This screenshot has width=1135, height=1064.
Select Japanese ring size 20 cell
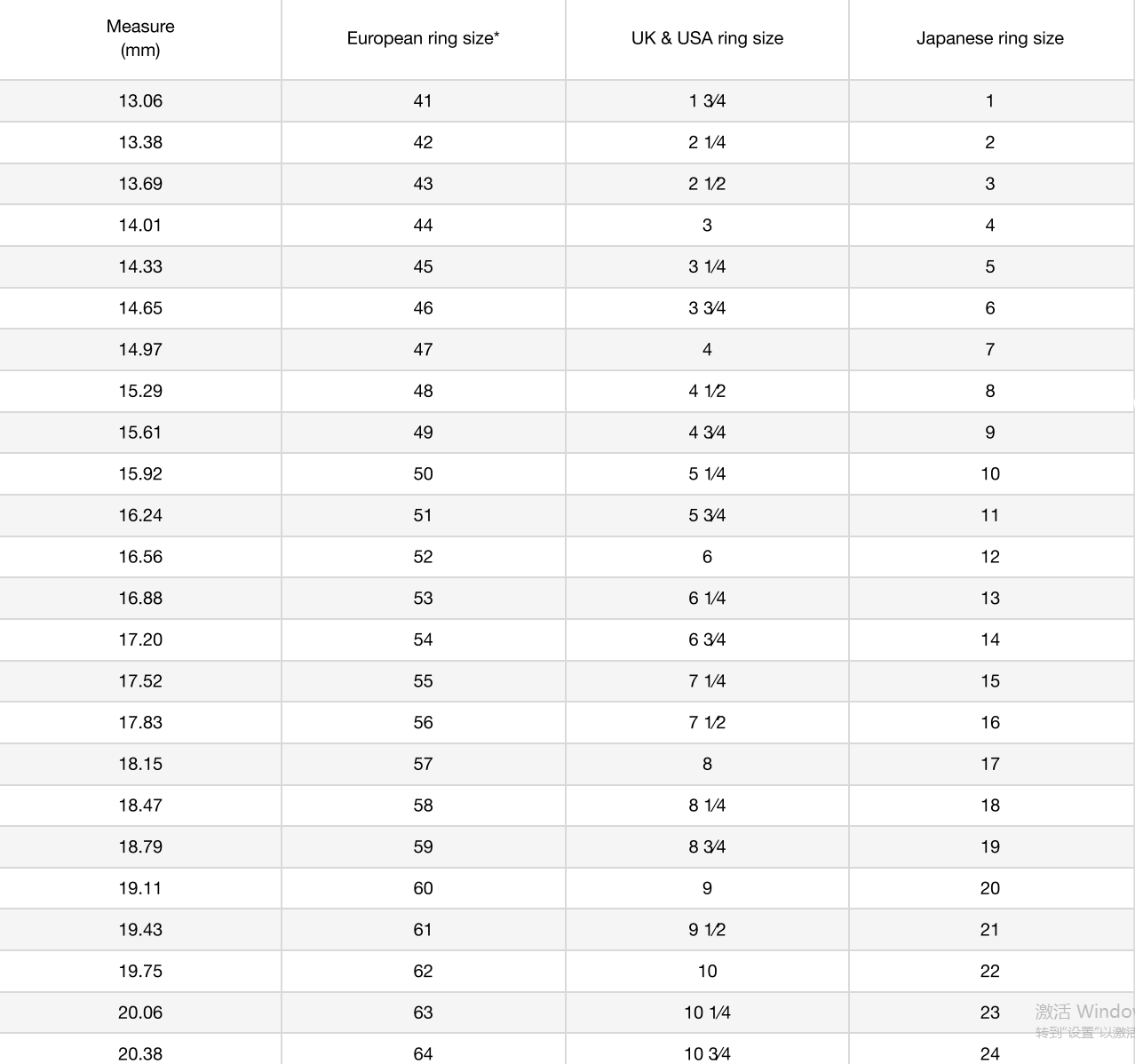(989, 888)
